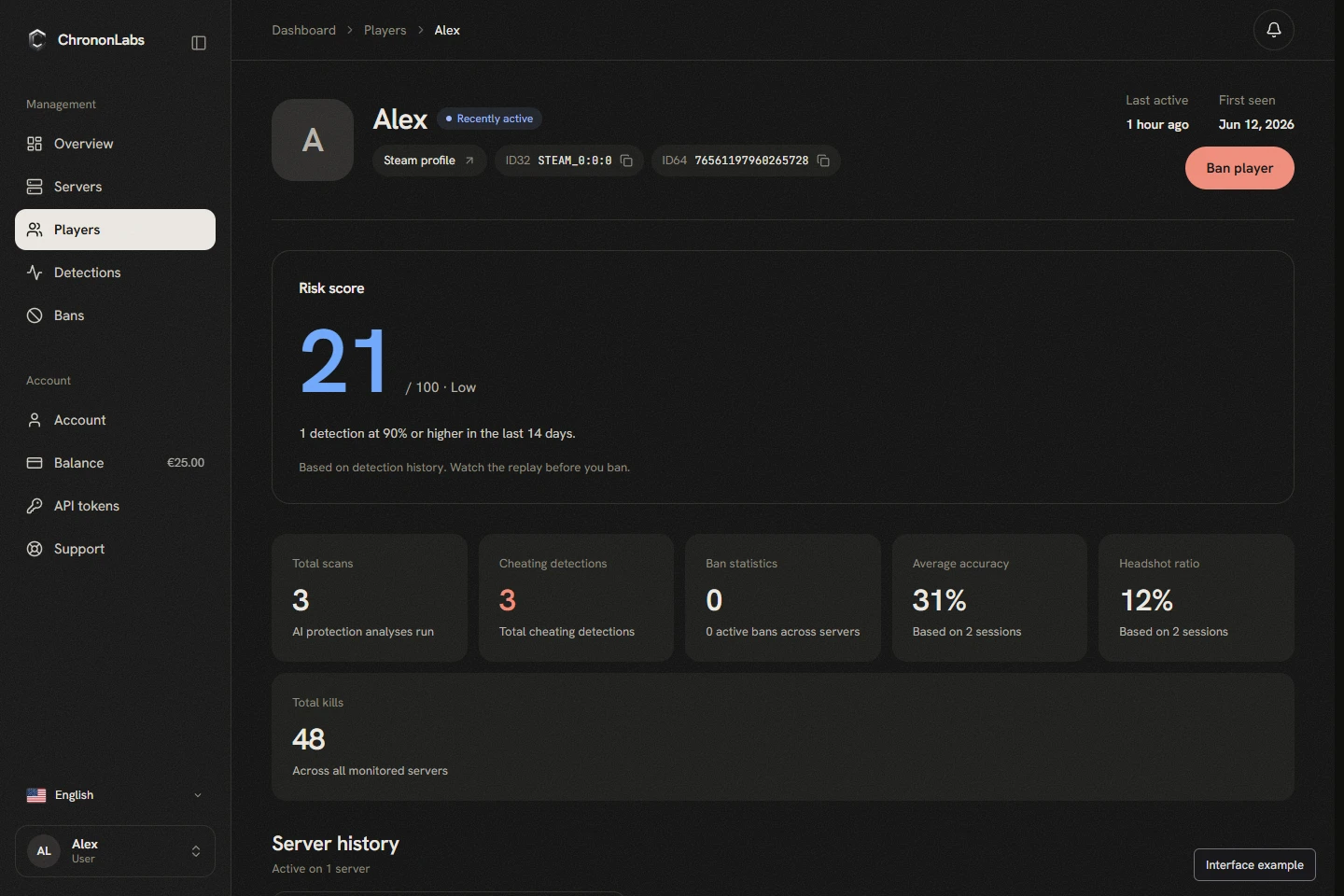The height and width of the screenshot is (896, 1344).
Task: Click the US flag language icon
Action: pos(36,795)
